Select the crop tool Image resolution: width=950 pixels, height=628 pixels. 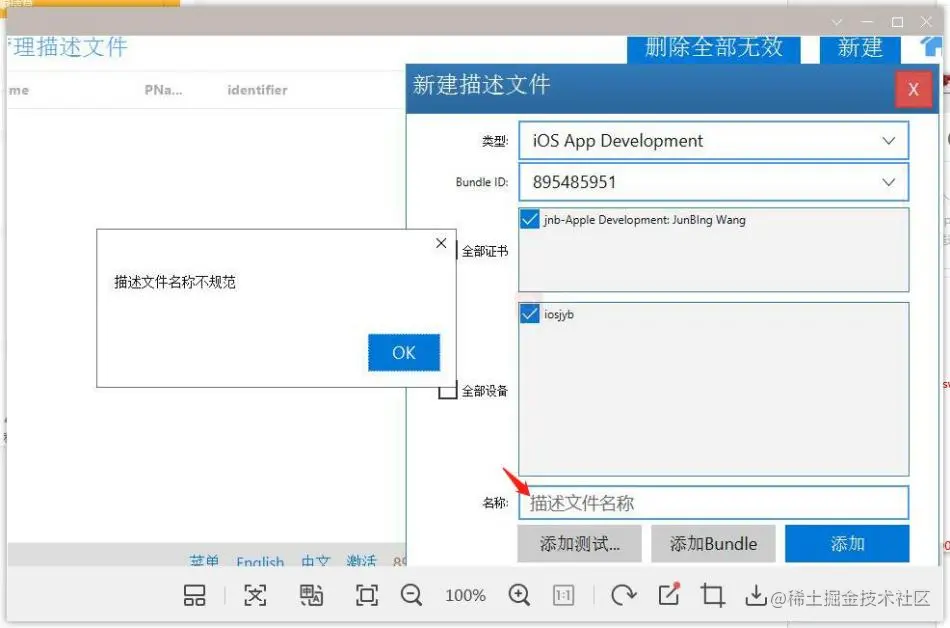712,595
